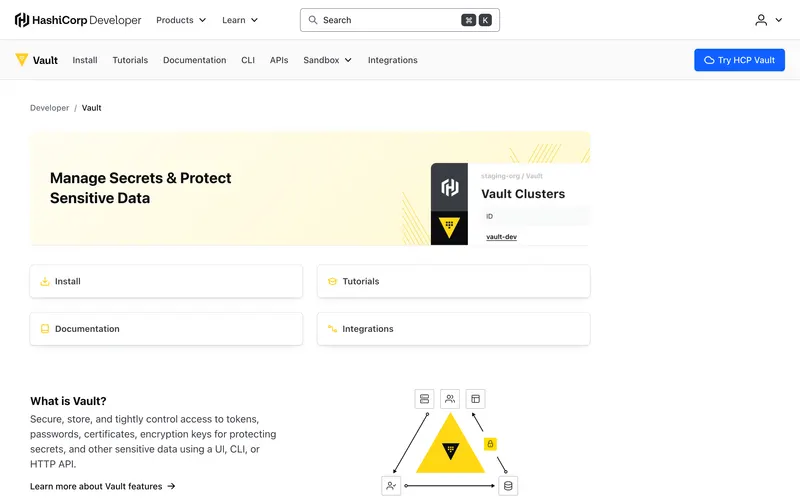Click the pipeline icon on Integrations card

pos(332,329)
